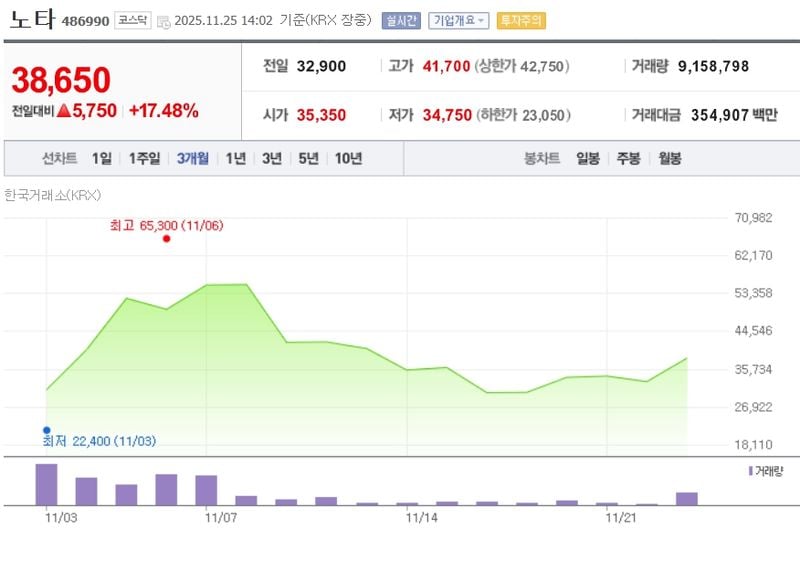Click the purple 거래량 legend marker
Image resolution: width=800 pixels, height=584 pixels.
751,470
